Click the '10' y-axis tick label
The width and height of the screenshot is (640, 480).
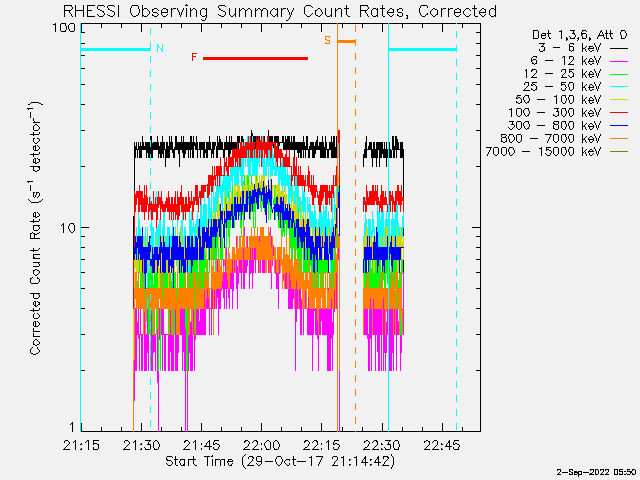(68, 228)
